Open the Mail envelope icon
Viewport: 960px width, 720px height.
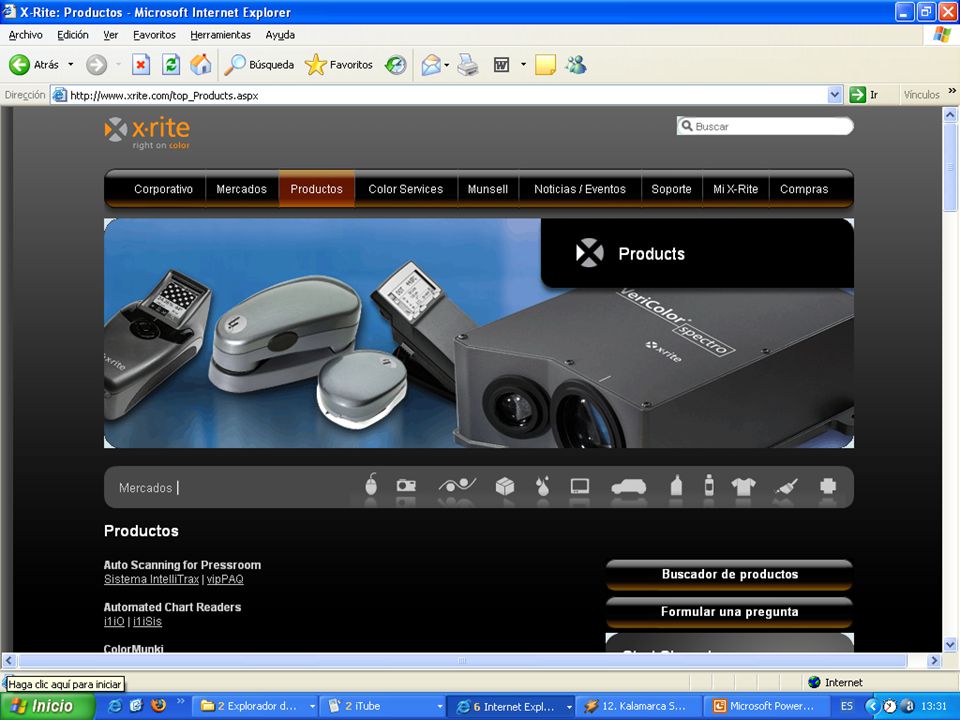431,64
